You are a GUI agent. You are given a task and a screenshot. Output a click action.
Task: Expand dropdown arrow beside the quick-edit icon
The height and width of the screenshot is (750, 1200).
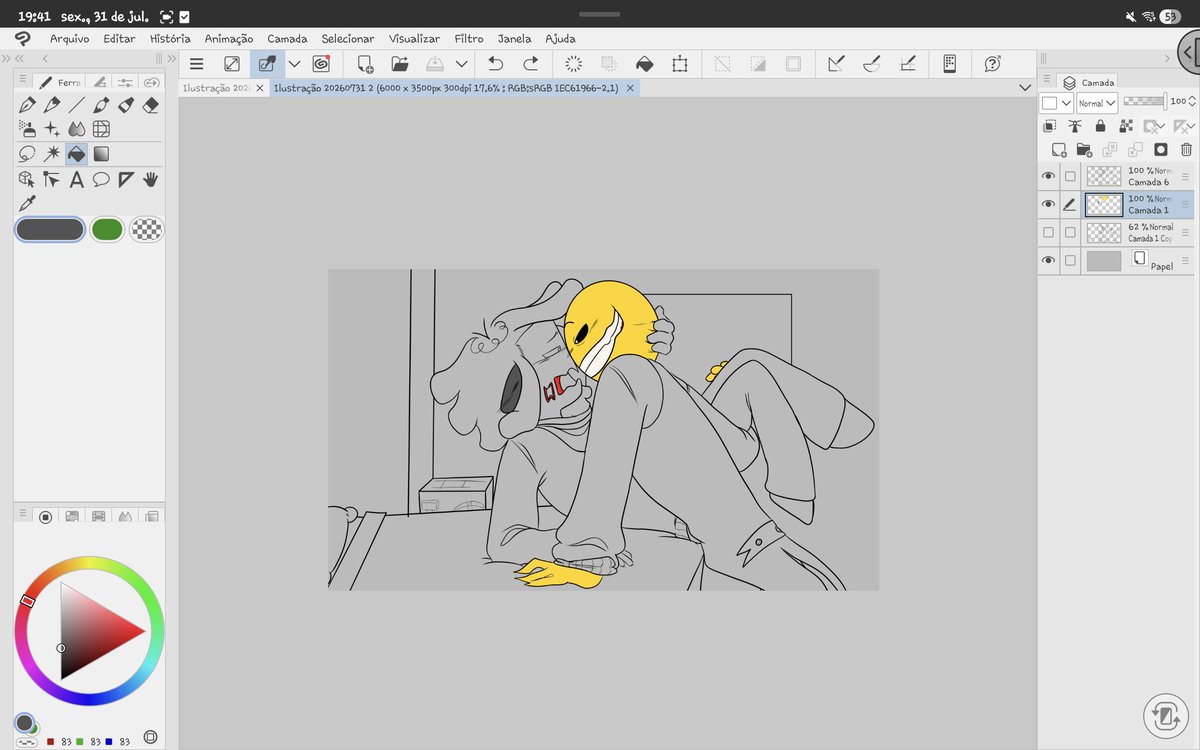(x=294, y=64)
